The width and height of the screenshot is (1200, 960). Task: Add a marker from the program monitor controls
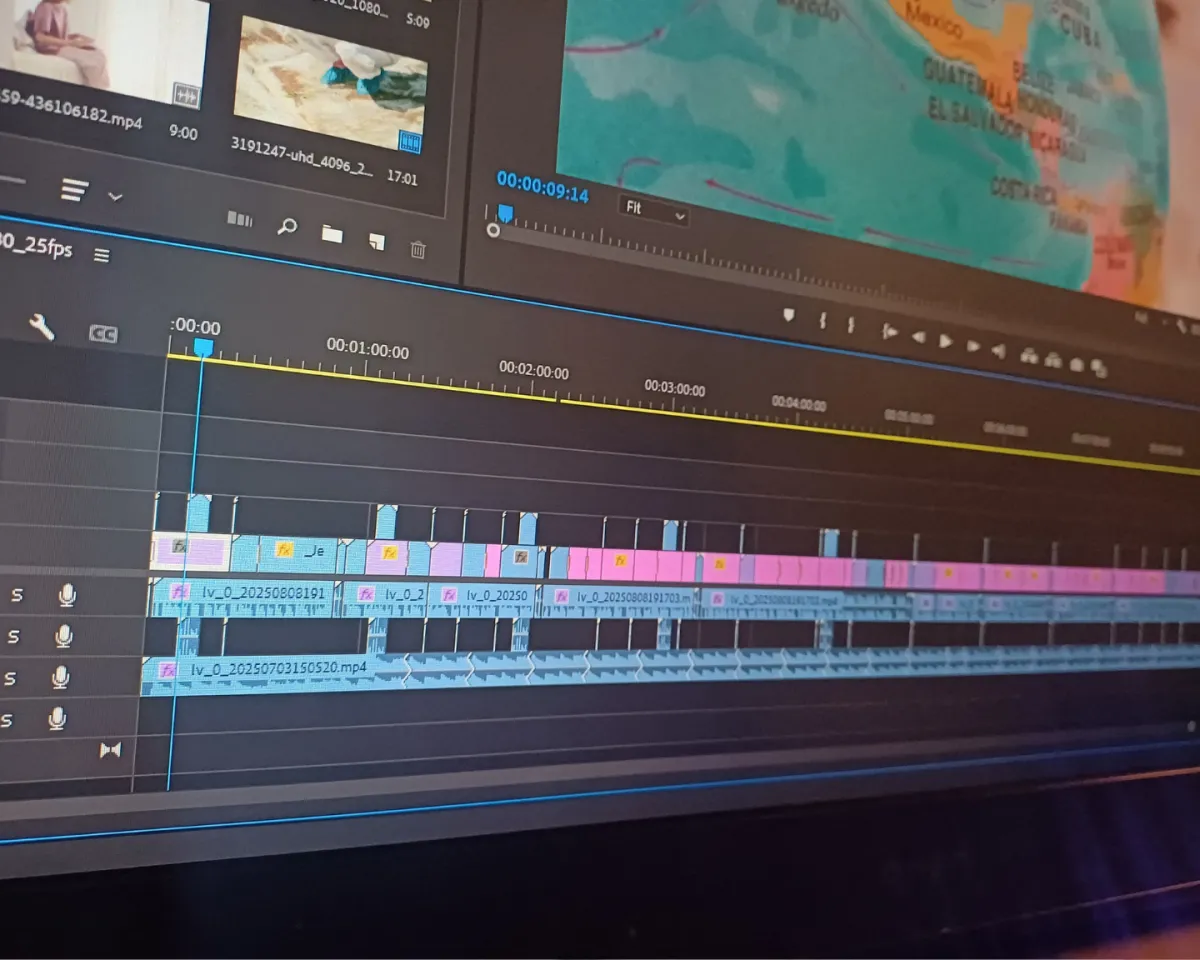(x=788, y=315)
